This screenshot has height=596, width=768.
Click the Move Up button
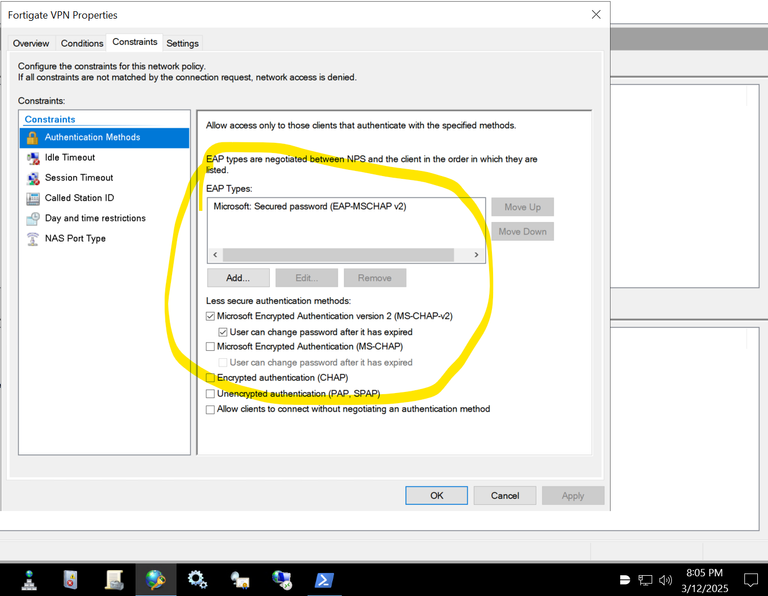pyautogui.click(x=523, y=207)
